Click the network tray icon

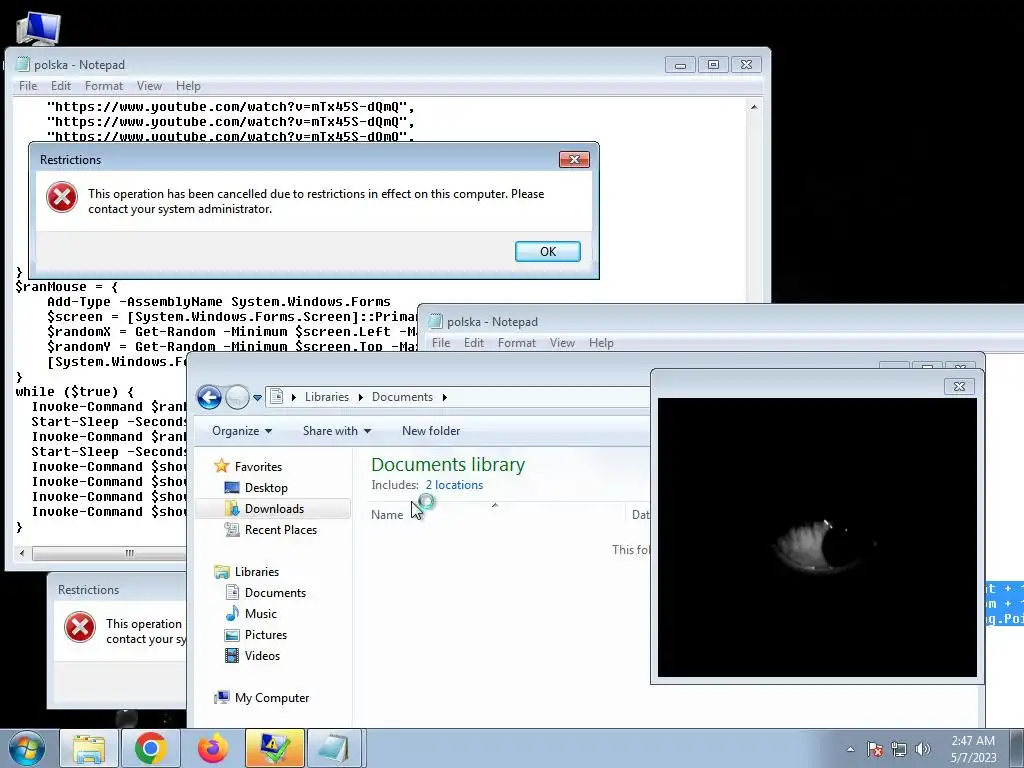pos(899,749)
